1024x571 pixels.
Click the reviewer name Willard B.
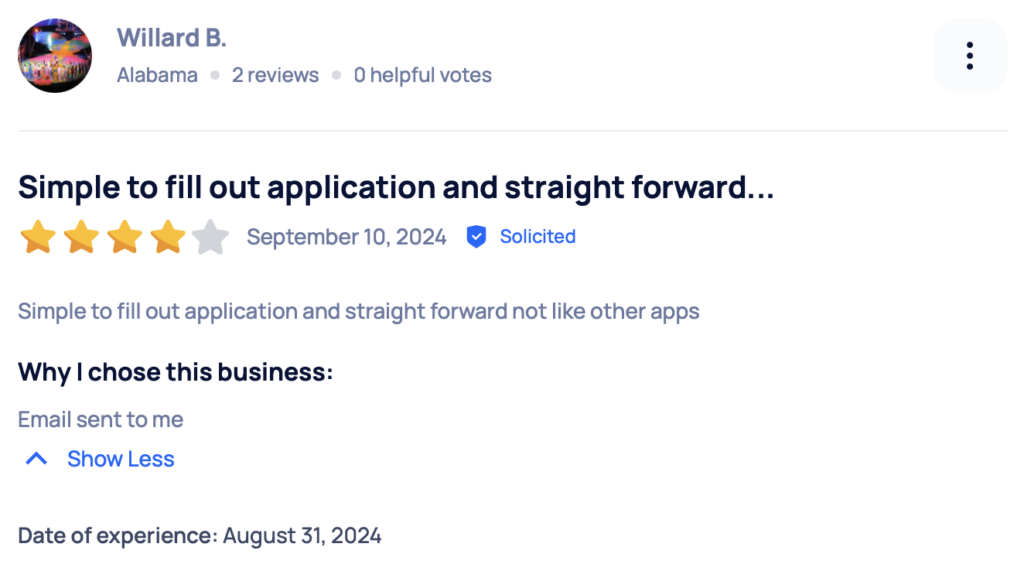tap(171, 38)
